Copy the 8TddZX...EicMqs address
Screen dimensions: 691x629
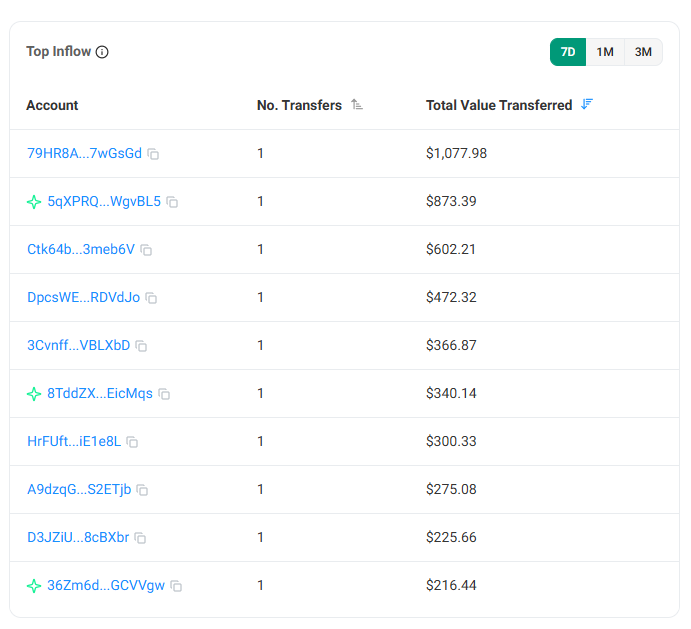[164, 394]
